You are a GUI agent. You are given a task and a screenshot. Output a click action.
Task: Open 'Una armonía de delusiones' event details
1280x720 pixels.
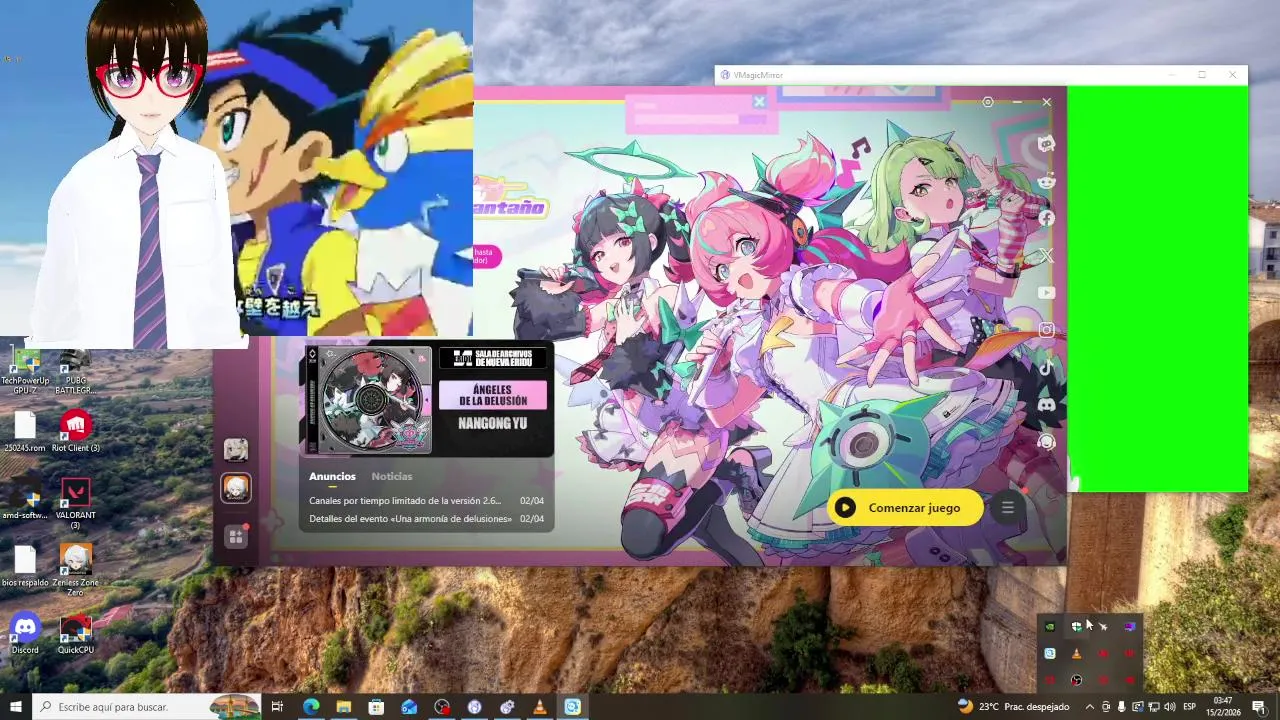pos(426,519)
